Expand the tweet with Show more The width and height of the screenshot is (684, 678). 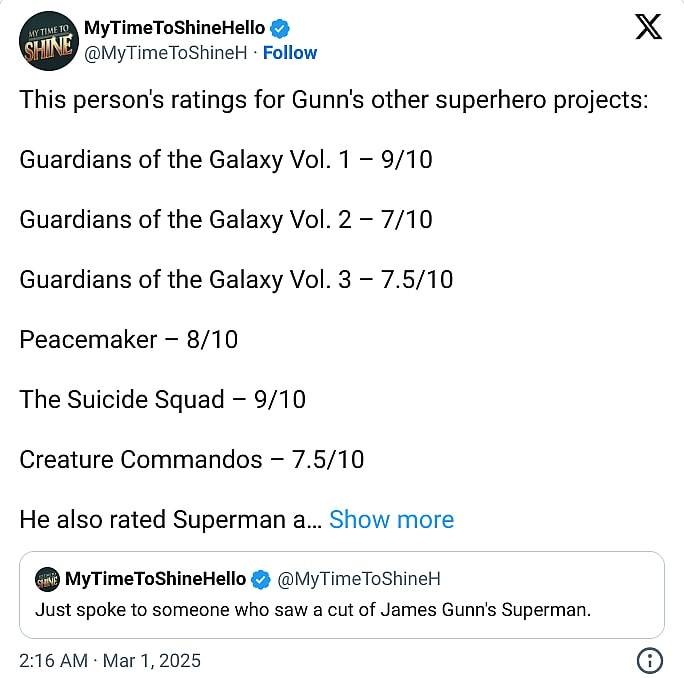coord(391,520)
